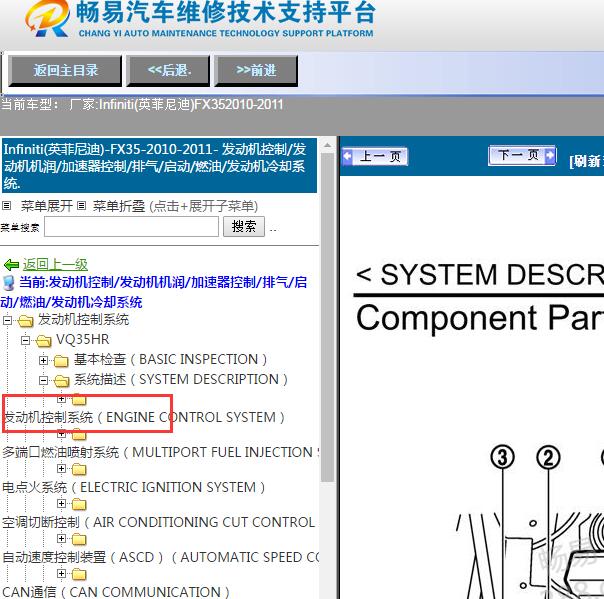Open 发动机控制系统 (ENGINE CONTROL SYSTEM) item
Screen dimensions: 604x599
click(x=143, y=417)
